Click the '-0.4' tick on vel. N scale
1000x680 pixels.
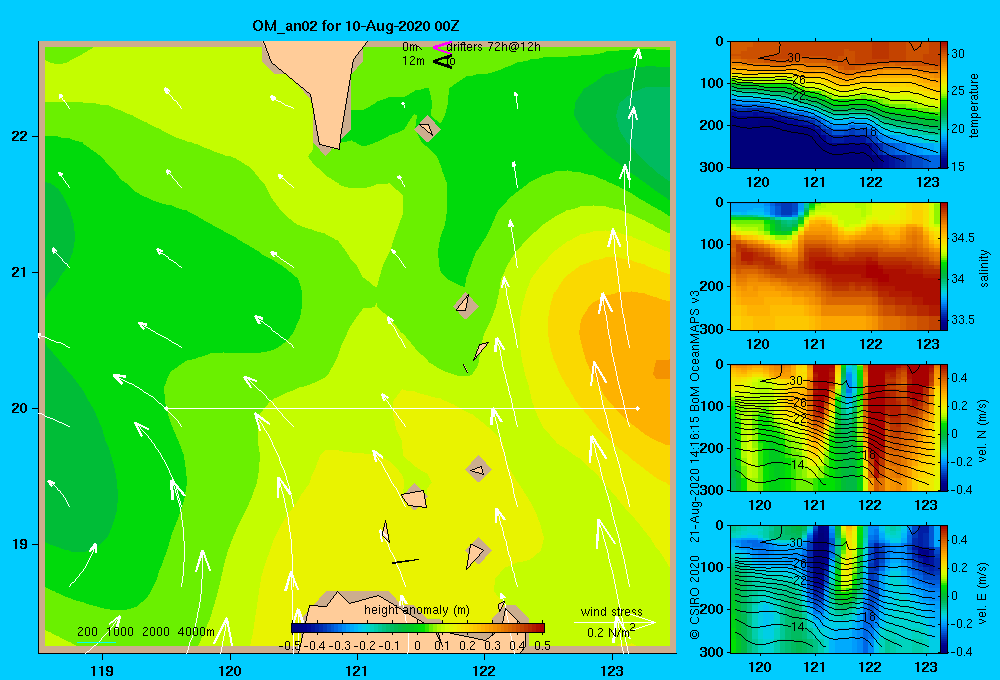[960, 489]
